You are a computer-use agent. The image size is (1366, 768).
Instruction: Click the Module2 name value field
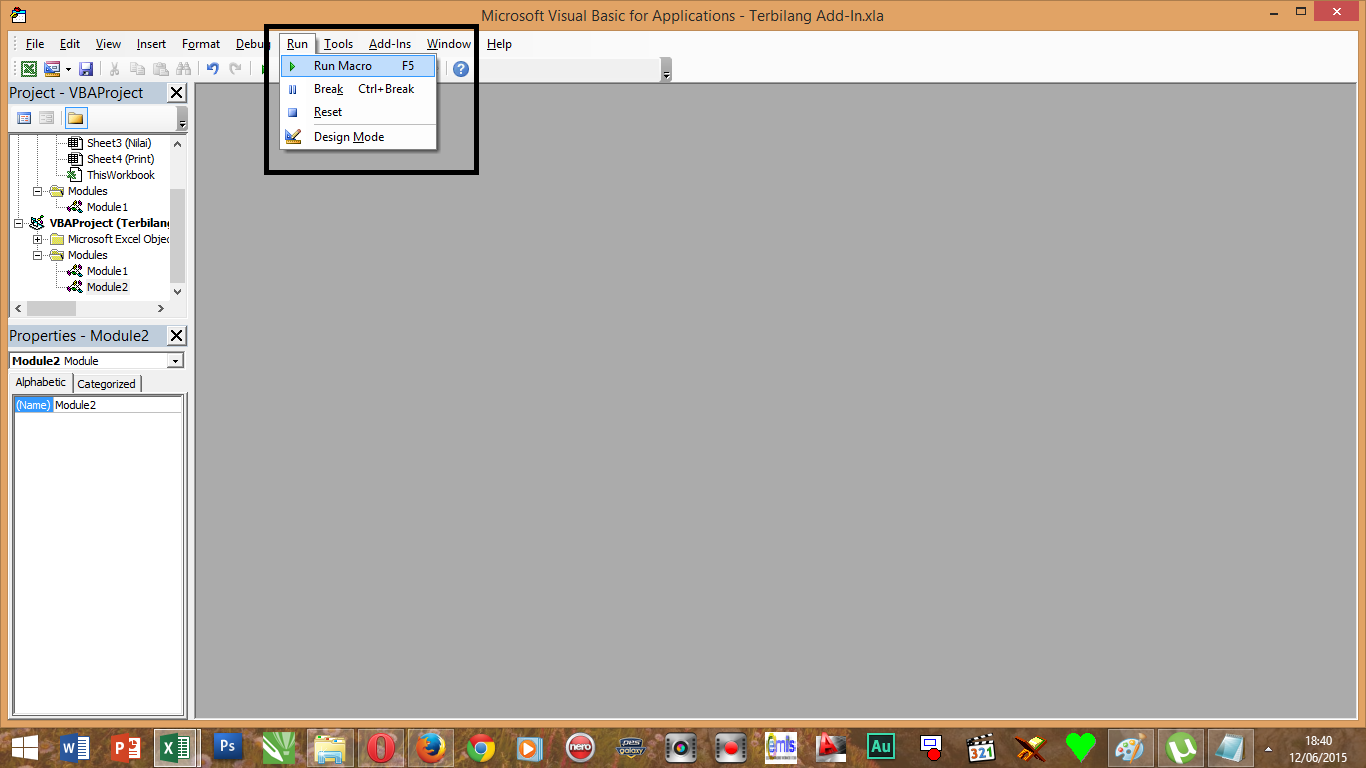click(x=117, y=405)
